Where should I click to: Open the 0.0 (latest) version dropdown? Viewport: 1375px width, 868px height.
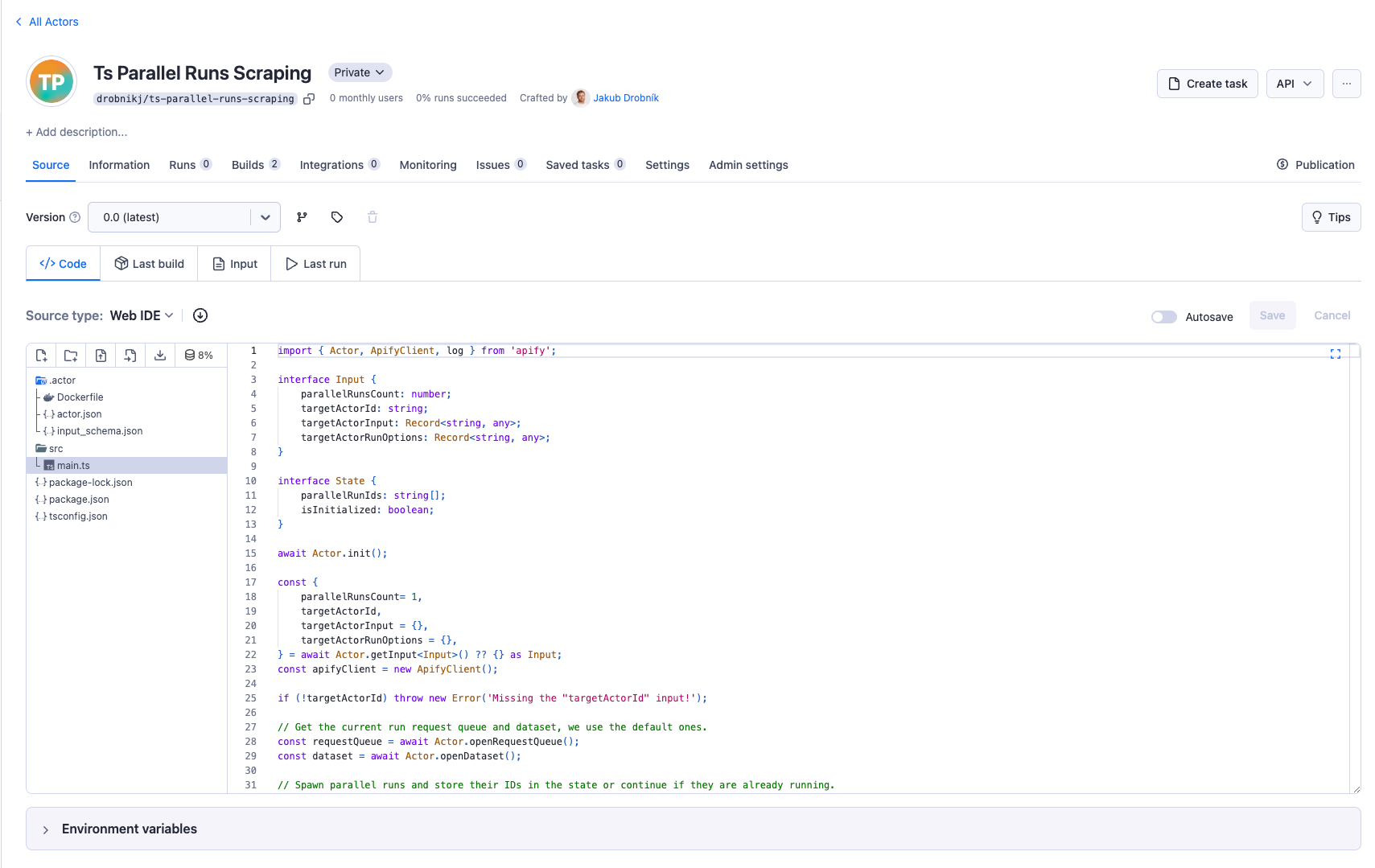pyautogui.click(x=184, y=217)
